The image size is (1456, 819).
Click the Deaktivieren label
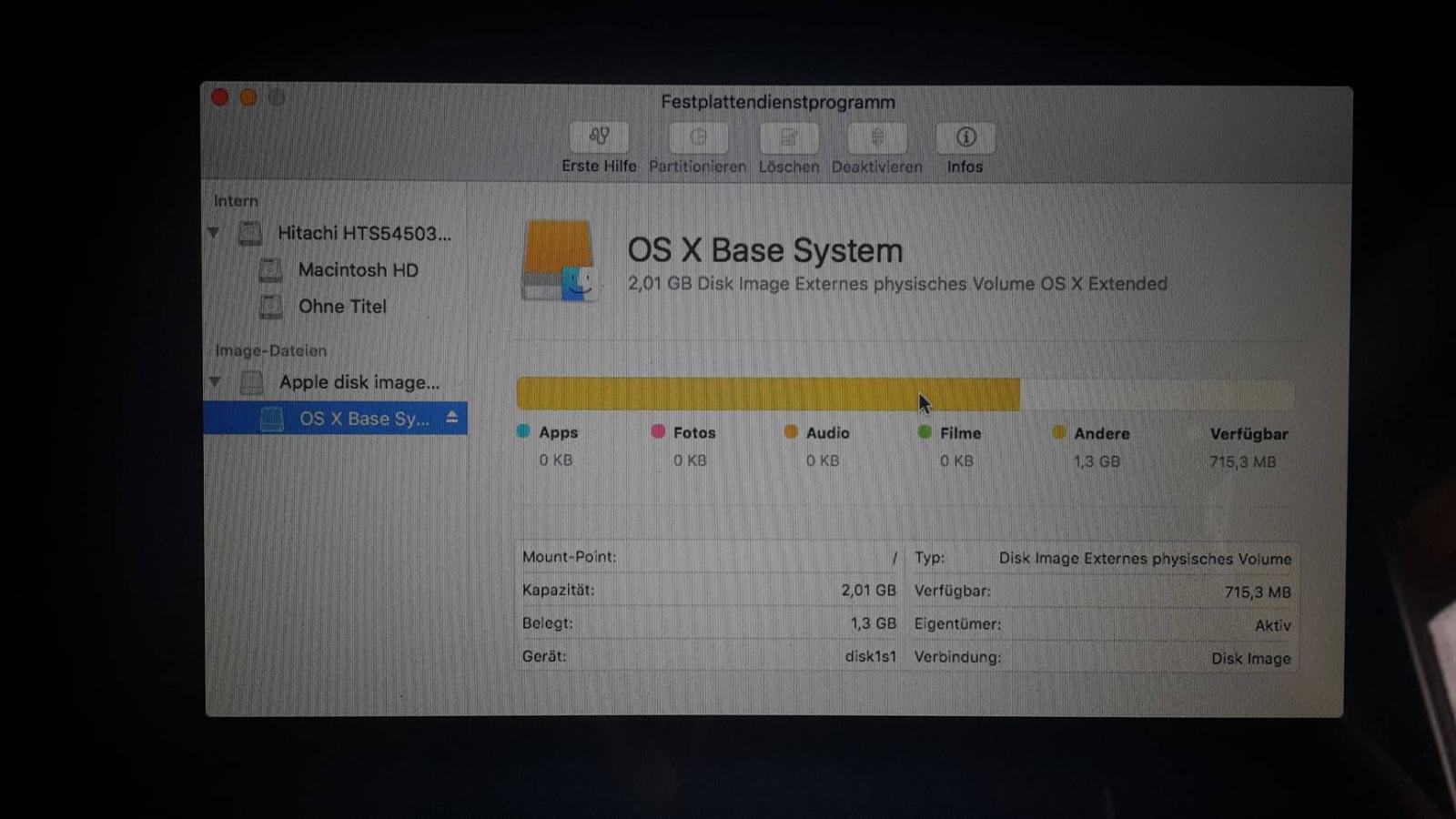877,167
